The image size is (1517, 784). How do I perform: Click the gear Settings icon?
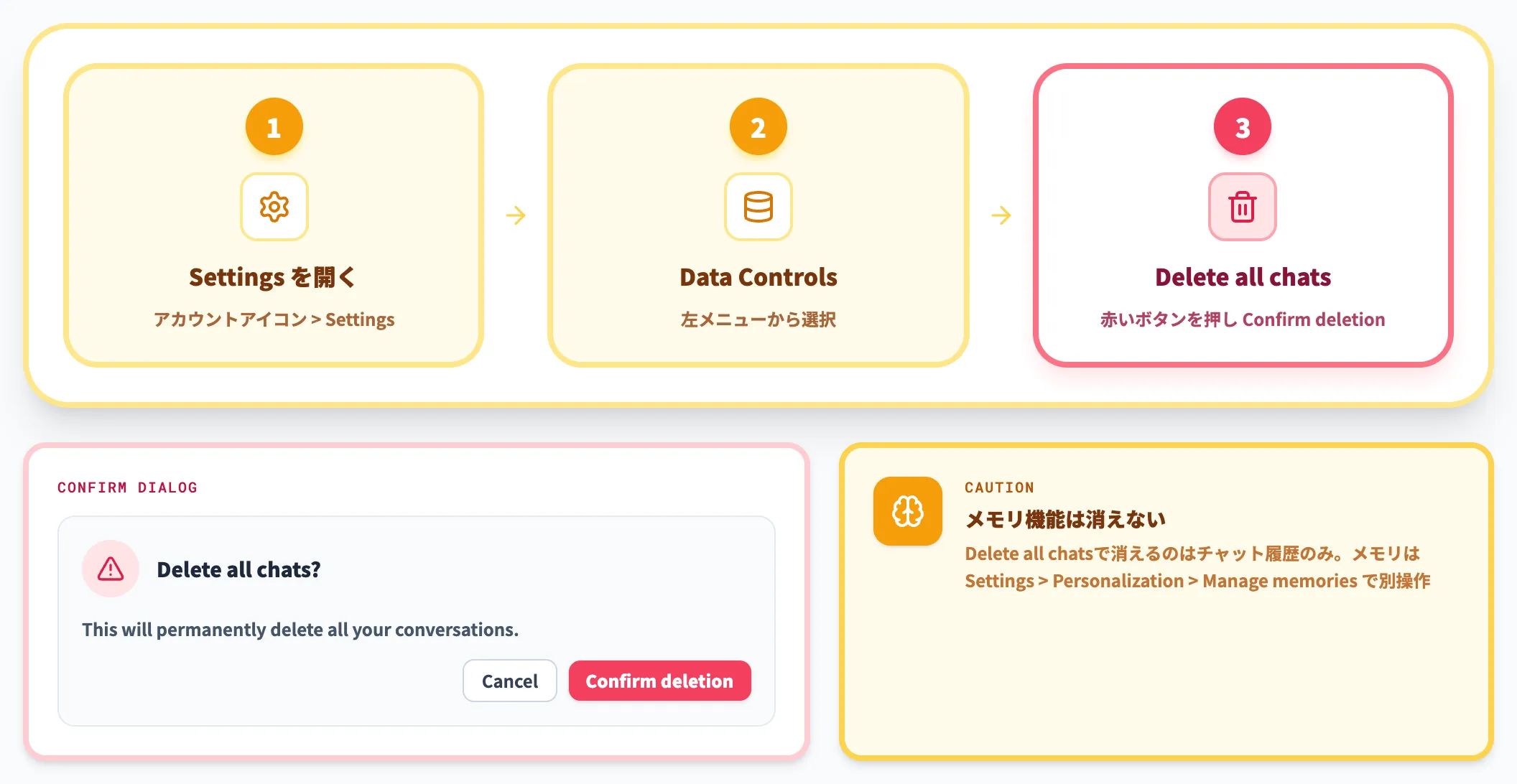click(x=274, y=207)
